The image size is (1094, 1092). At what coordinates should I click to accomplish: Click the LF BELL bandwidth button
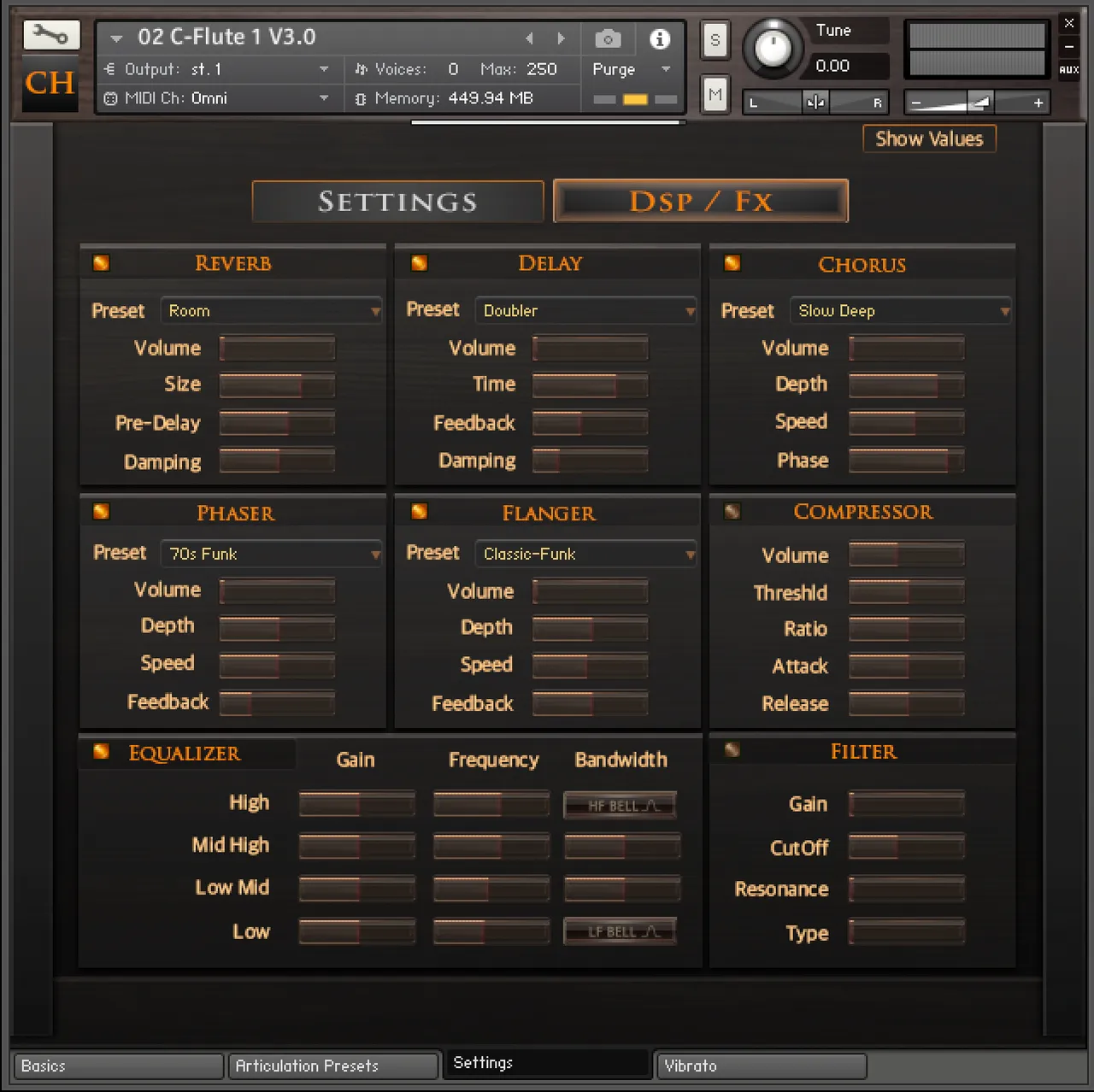point(621,931)
